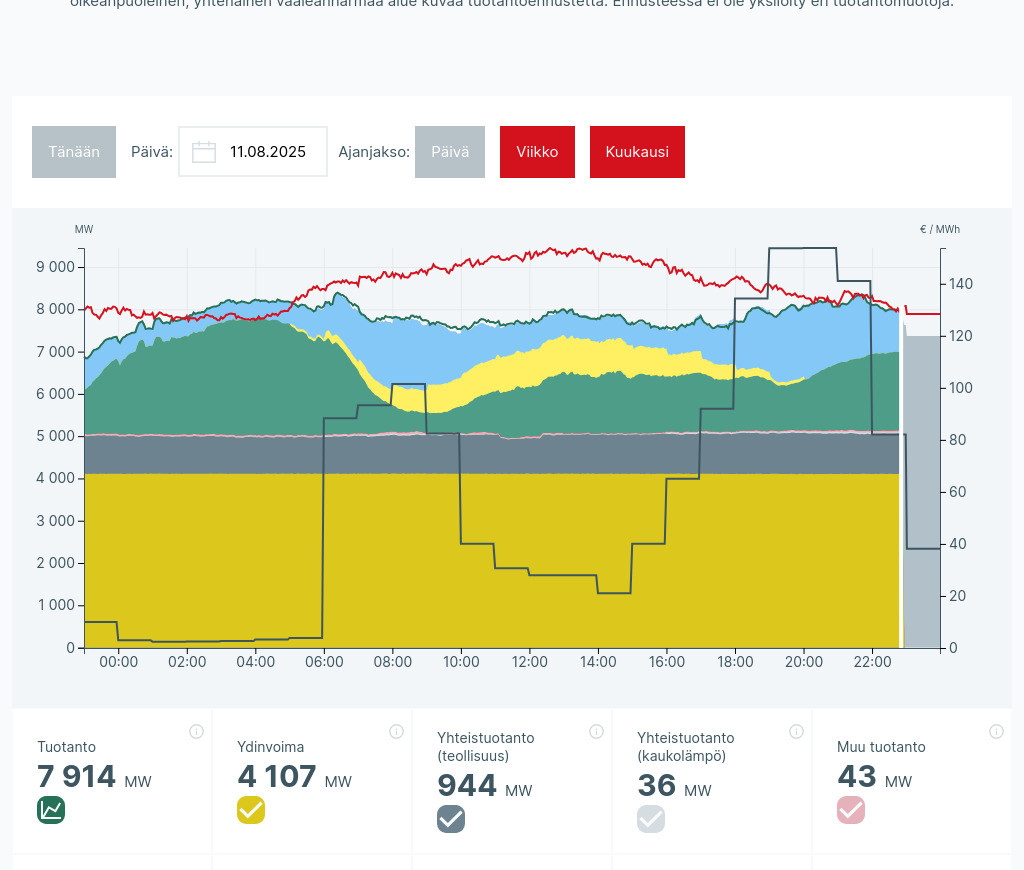This screenshot has height=870, width=1024.
Task: Click the calendar icon in date field
Action: [x=204, y=152]
